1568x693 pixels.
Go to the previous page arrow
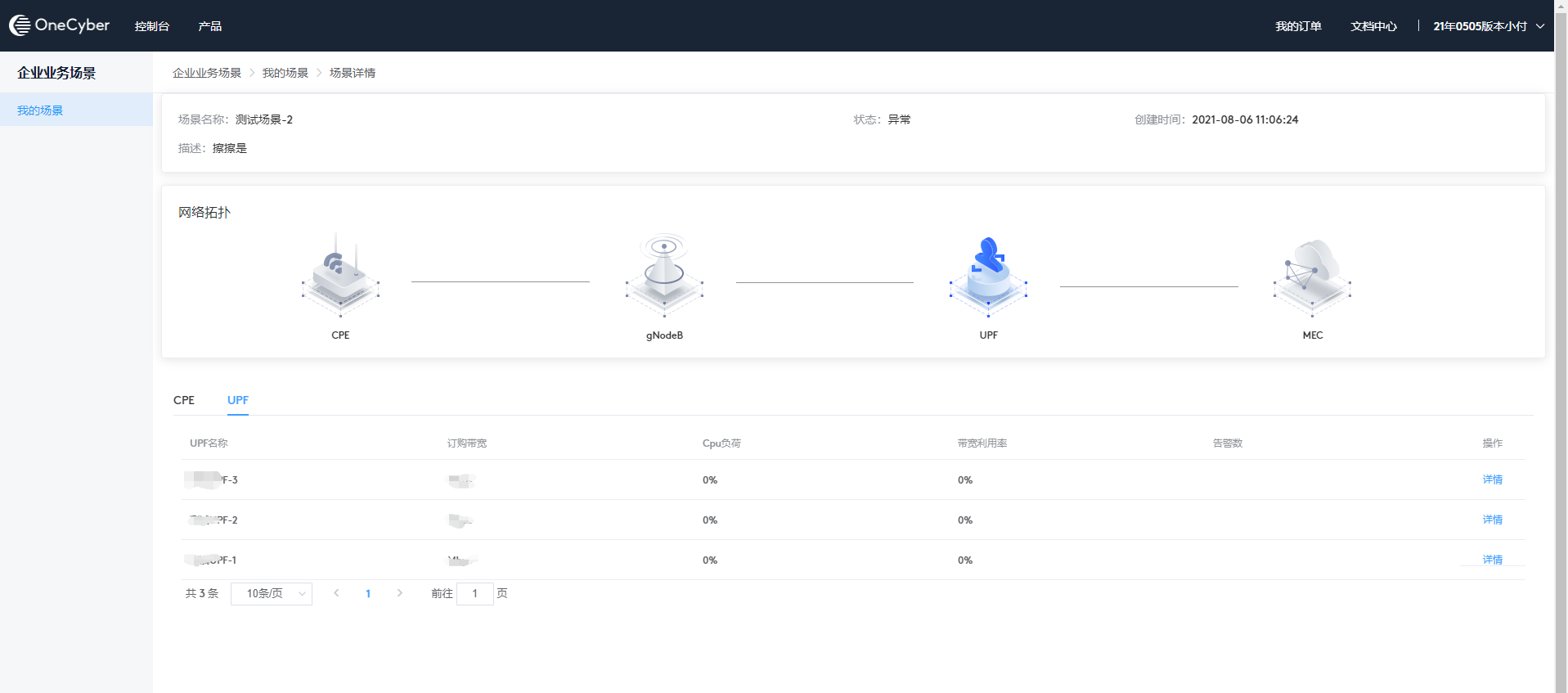coord(336,593)
